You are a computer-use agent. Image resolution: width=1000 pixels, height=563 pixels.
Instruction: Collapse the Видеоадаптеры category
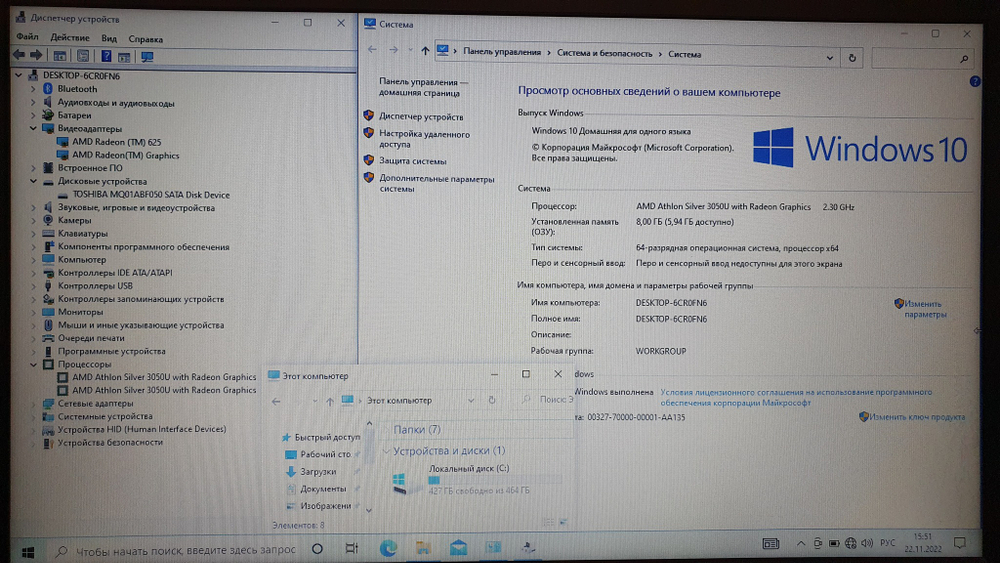(33, 128)
